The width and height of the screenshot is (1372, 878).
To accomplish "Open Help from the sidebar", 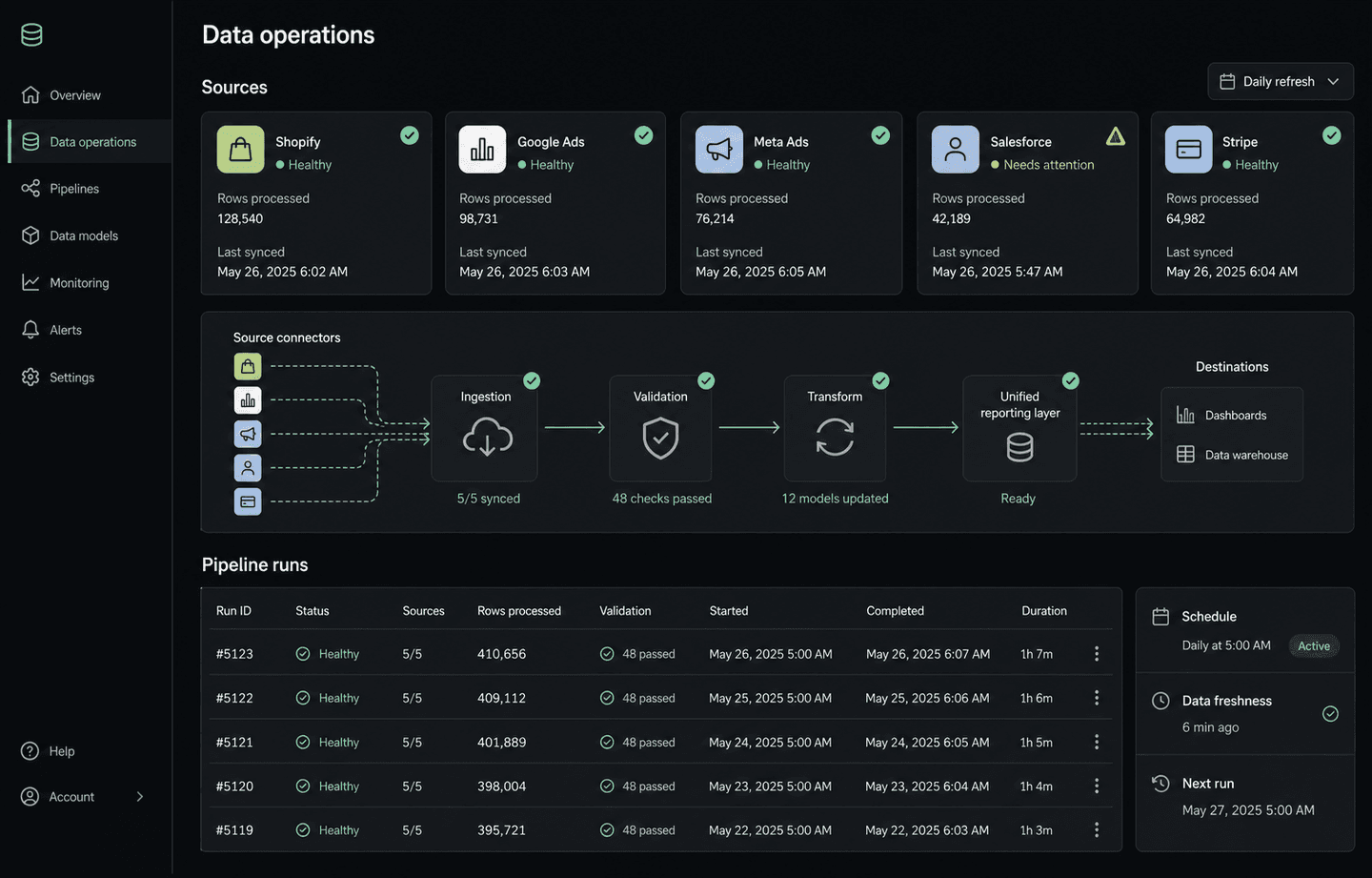I will pos(62,751).
